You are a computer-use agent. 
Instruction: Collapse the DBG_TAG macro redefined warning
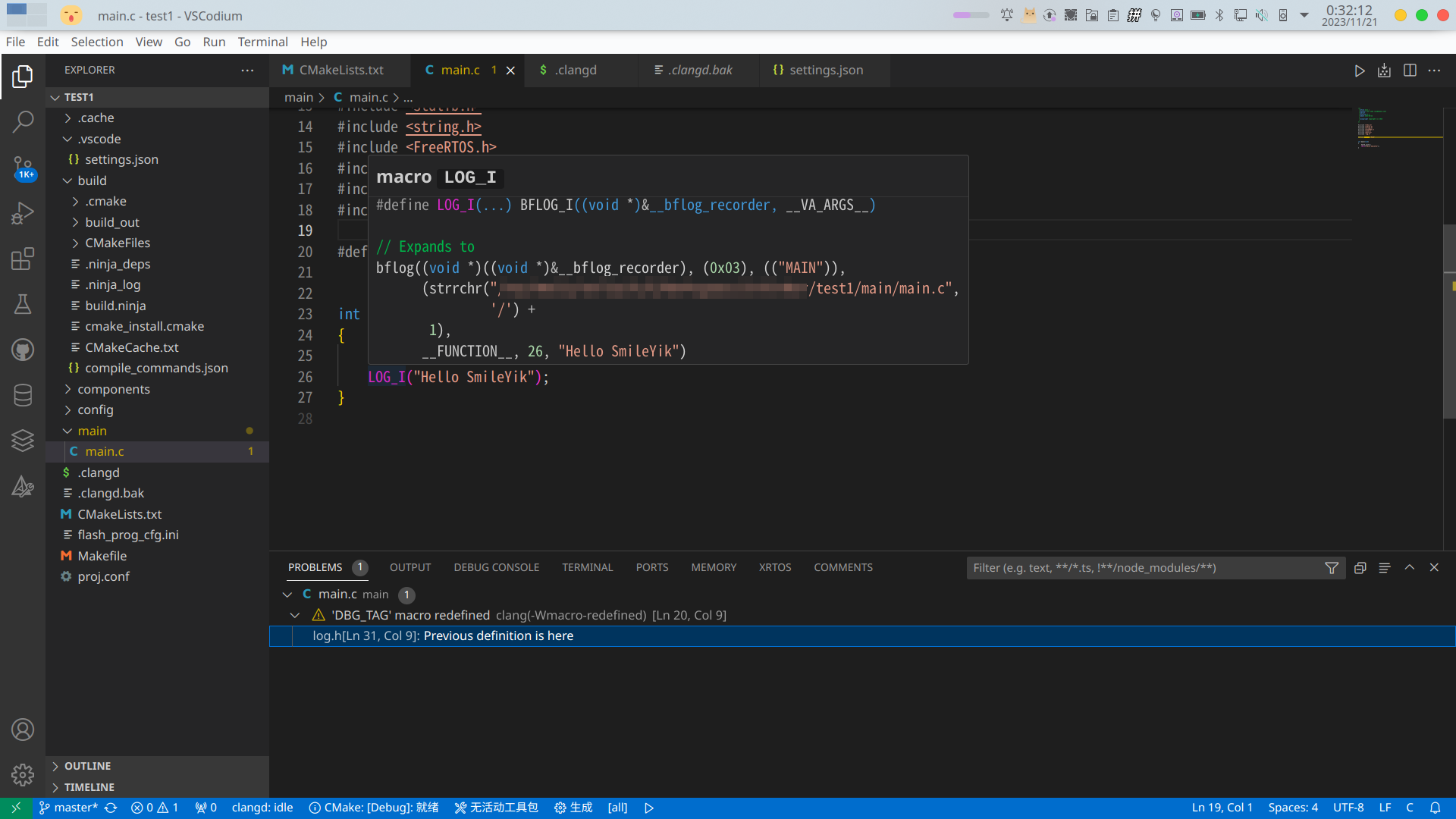pyautogui.click(x=295, y=616)
